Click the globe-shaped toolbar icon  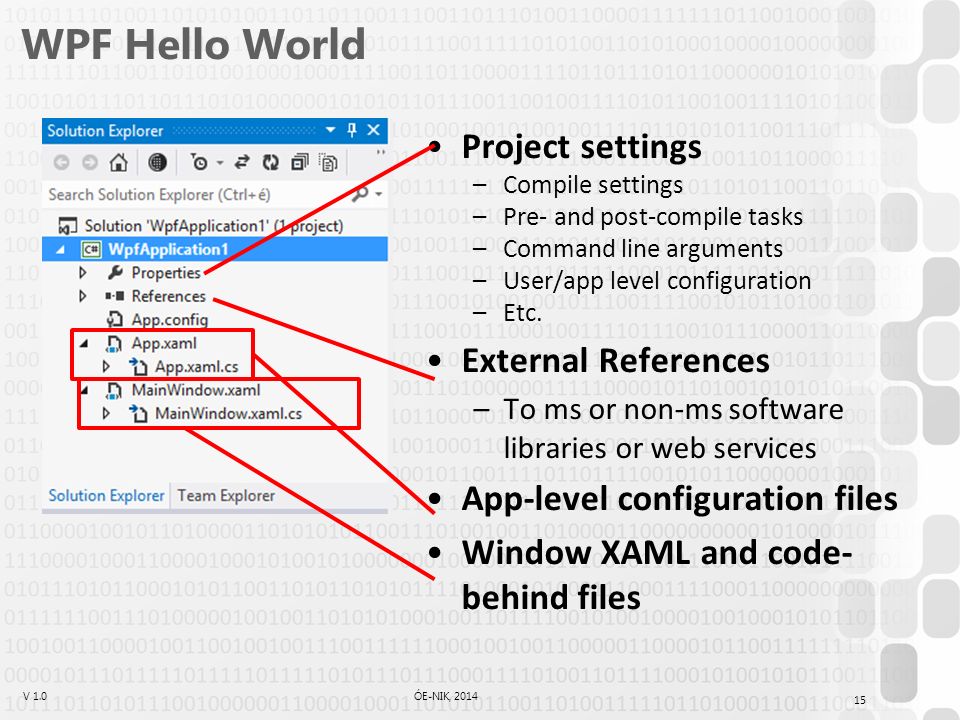157,162
